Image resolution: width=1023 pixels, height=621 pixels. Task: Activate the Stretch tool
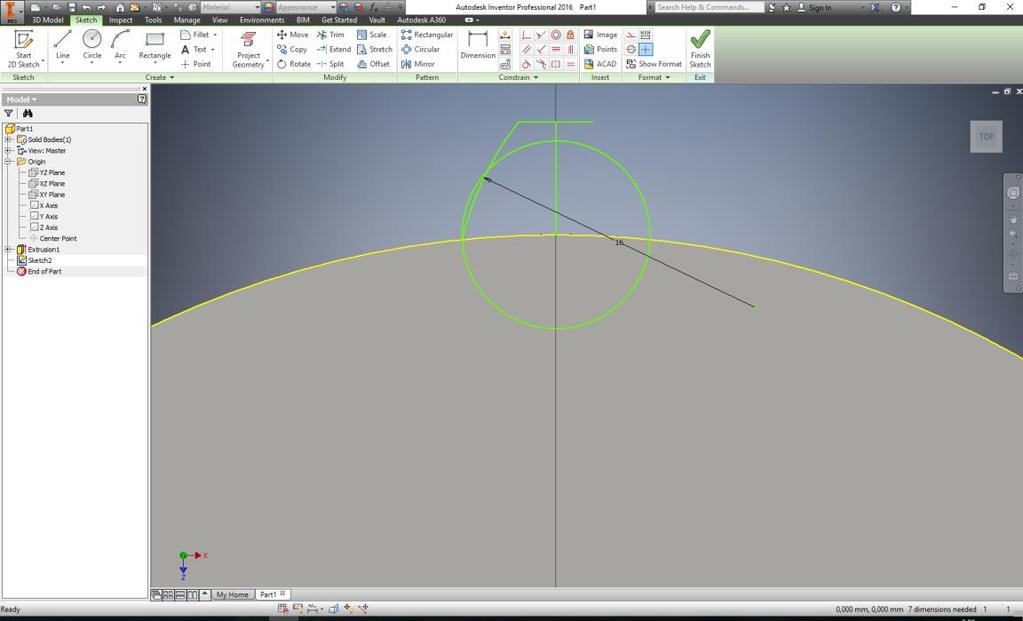point(374,49)
